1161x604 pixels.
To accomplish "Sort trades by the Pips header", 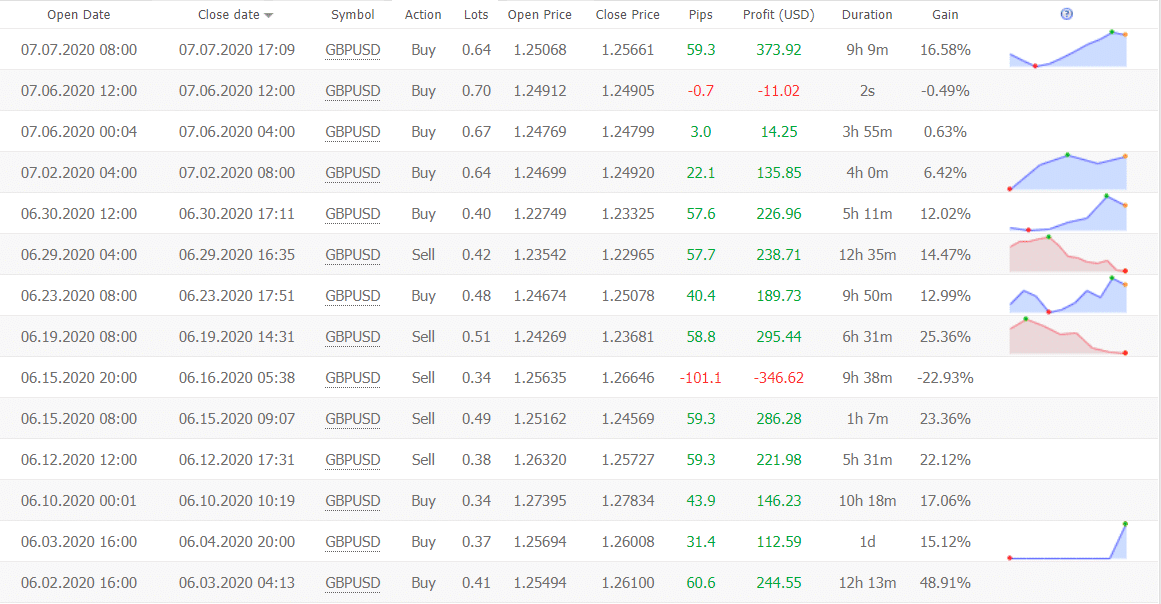I will (700, 15).
